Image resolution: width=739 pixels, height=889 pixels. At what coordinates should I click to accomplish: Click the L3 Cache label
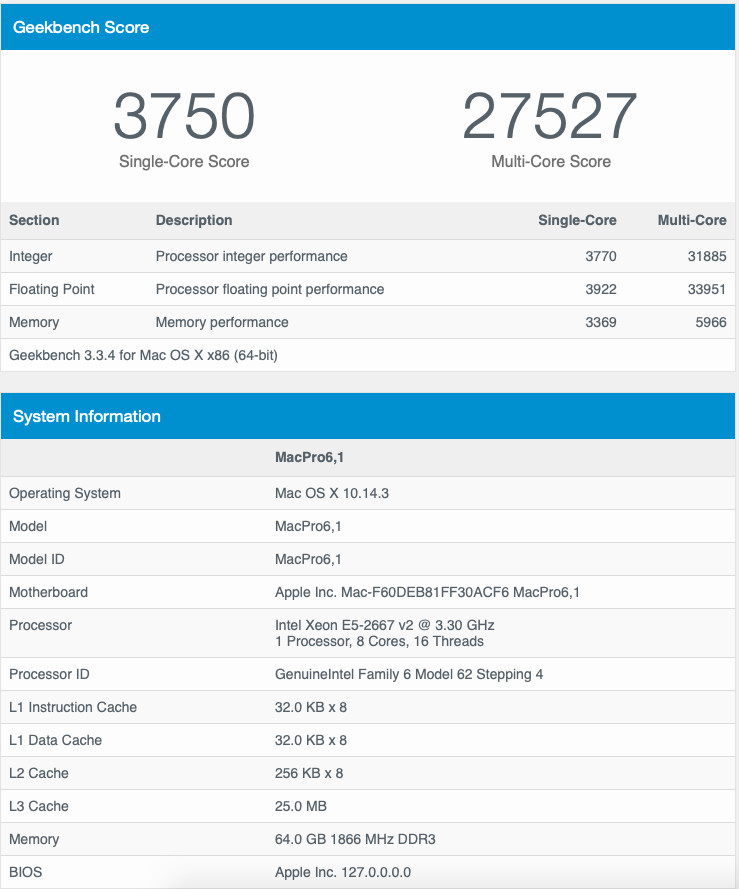click(39, 806)
